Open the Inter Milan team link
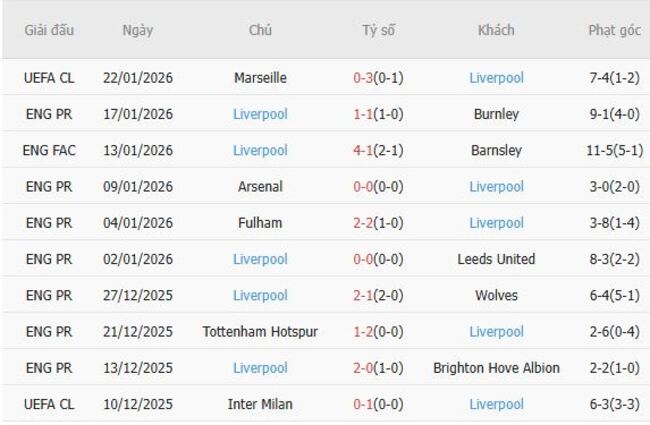This screenshot has width=650, height=425. coord(260,404)
